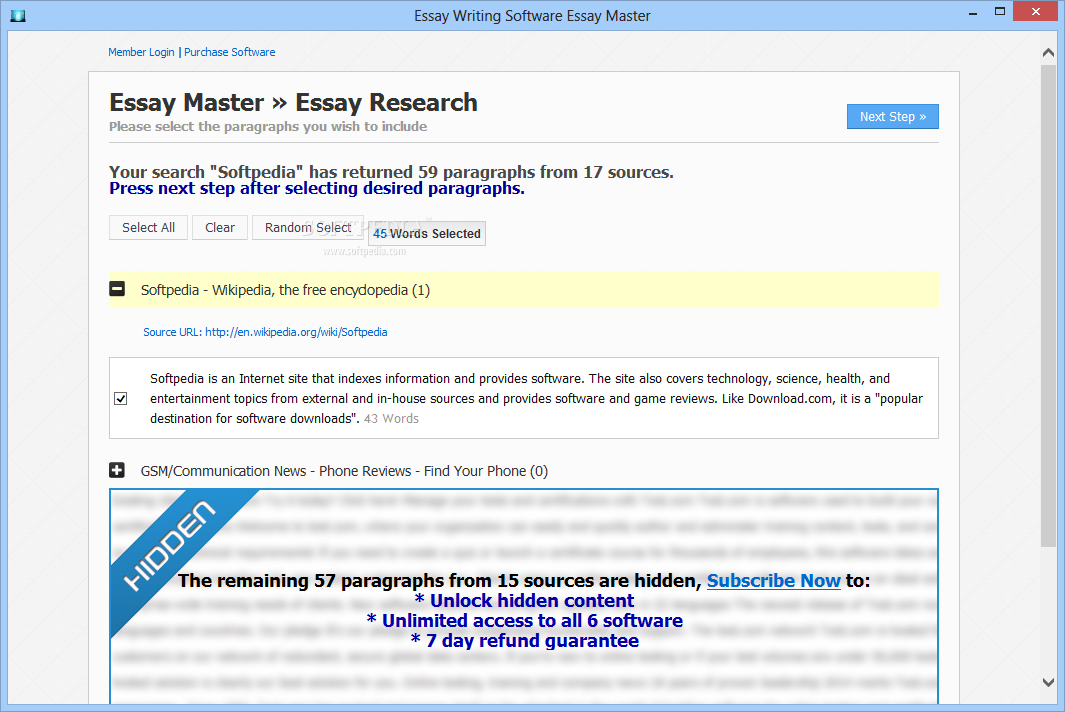1065x712 pixels.
Task: Click the vertical scrollbar thumb
Action: point(1048,306)
